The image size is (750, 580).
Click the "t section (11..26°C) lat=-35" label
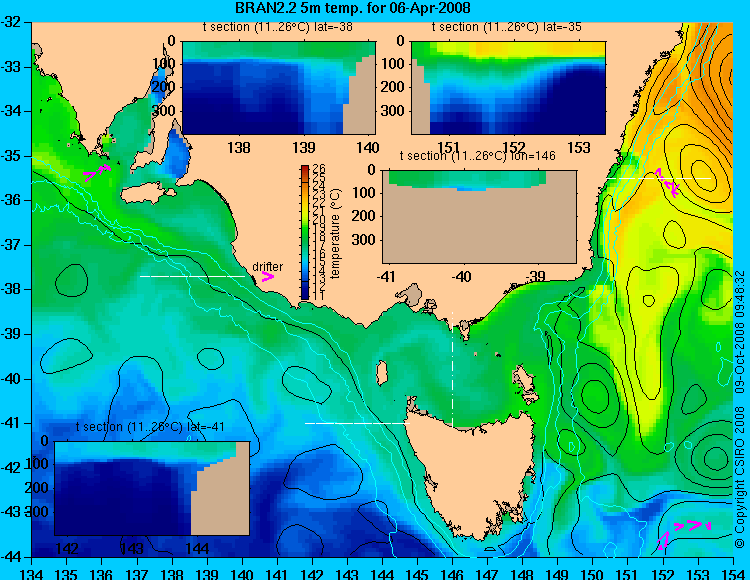pyautogui.click(x=507, y=27)
